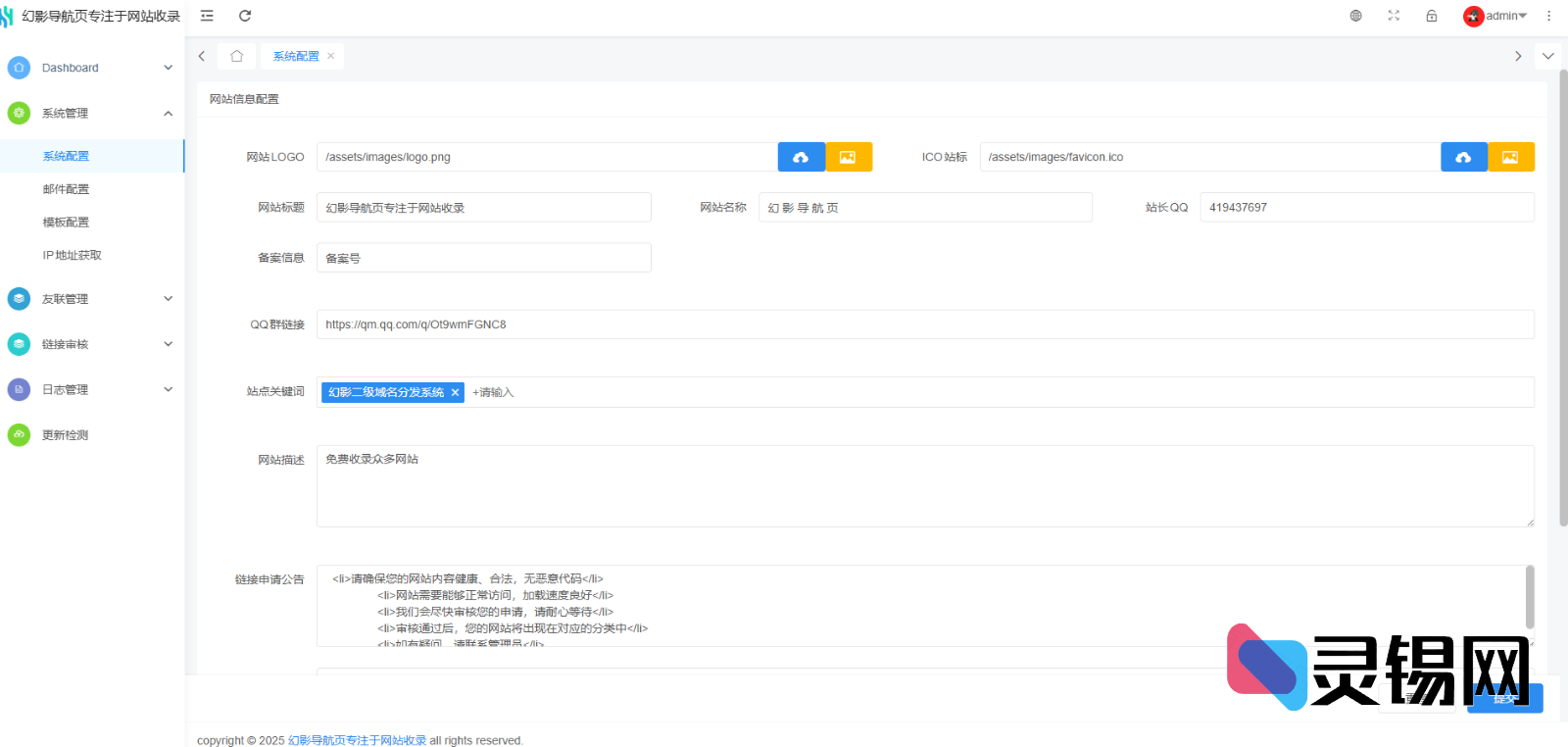Remove the 幻影二级域名分发系统 keyword tag
This screenshot has height=747, width=1568.
pos(455,392)
